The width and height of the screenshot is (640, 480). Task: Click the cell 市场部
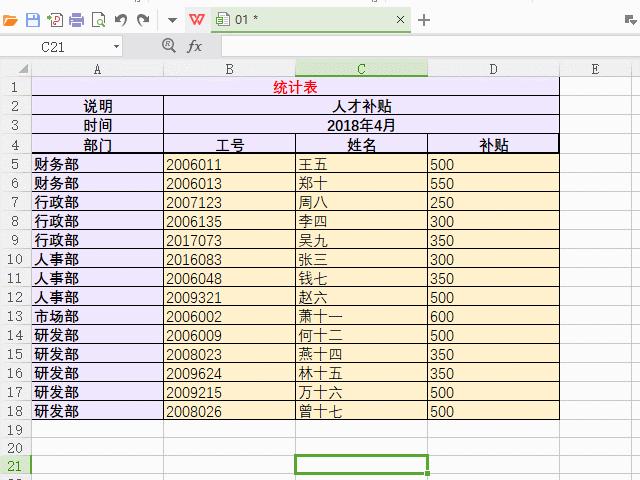(97, 316)
